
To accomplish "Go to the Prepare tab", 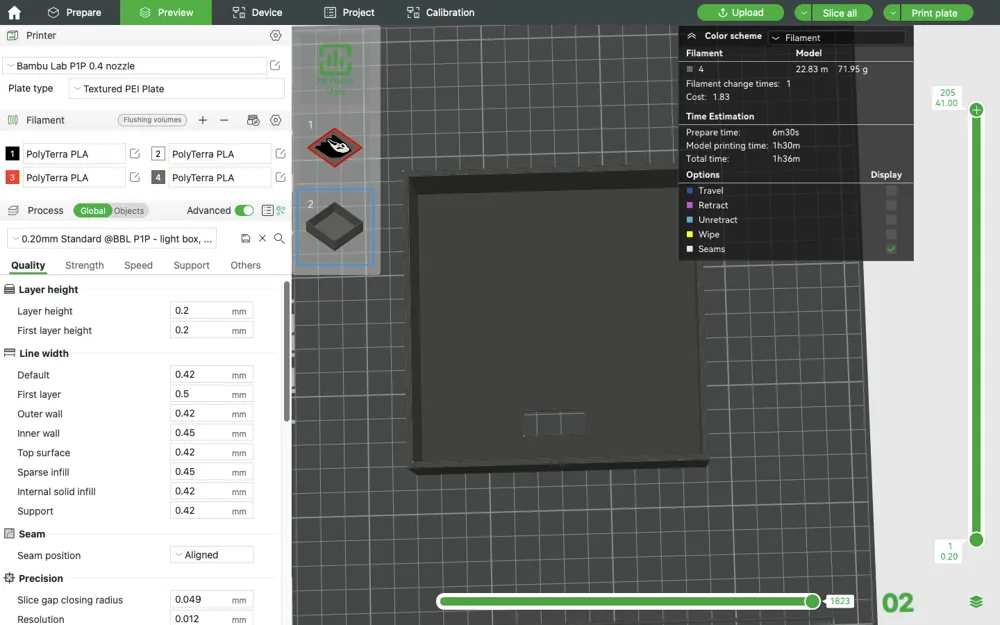I will 75,12.
